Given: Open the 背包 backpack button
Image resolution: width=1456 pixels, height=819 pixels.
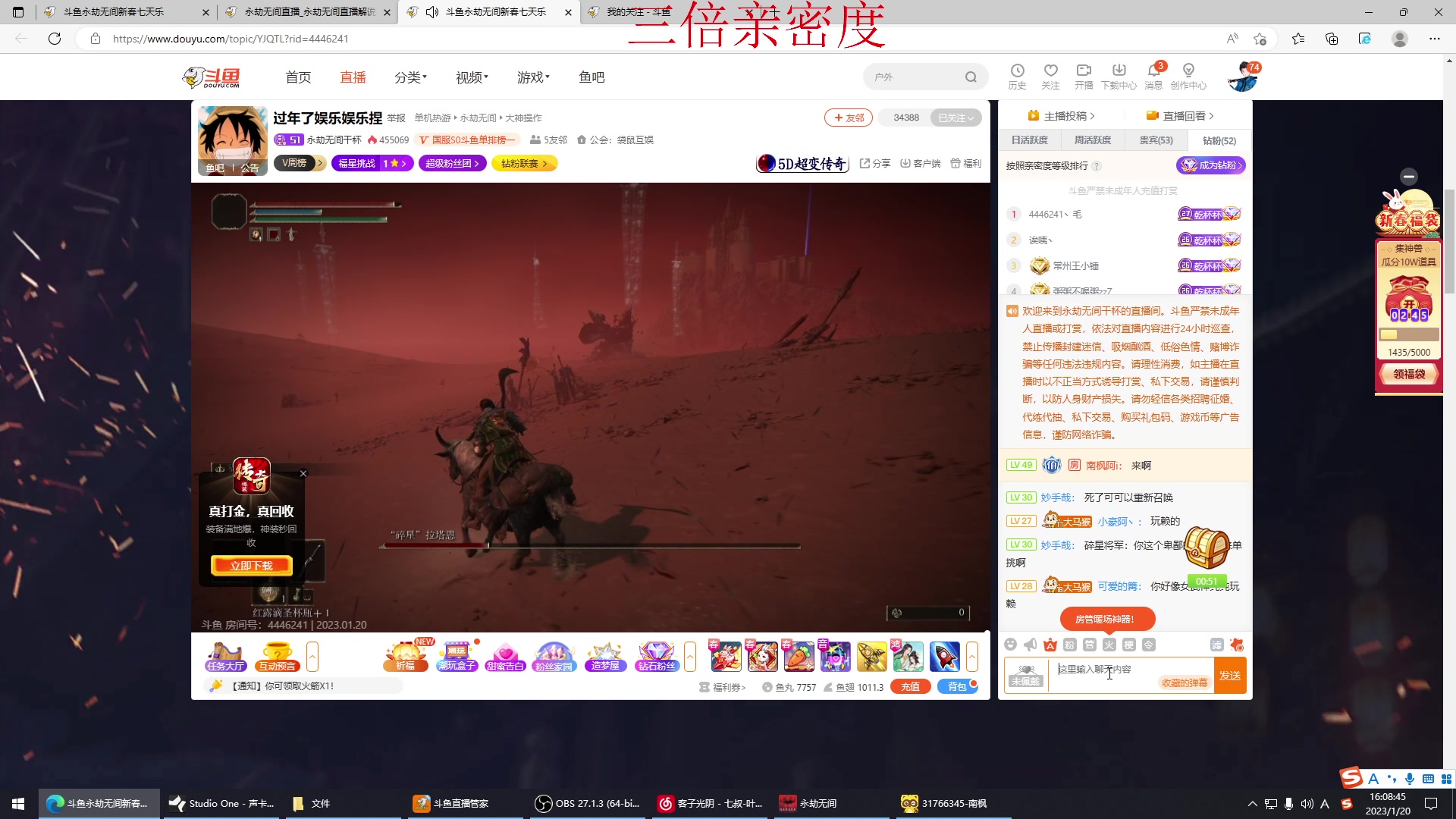Looking at the screenshot, I should [958, 686].
